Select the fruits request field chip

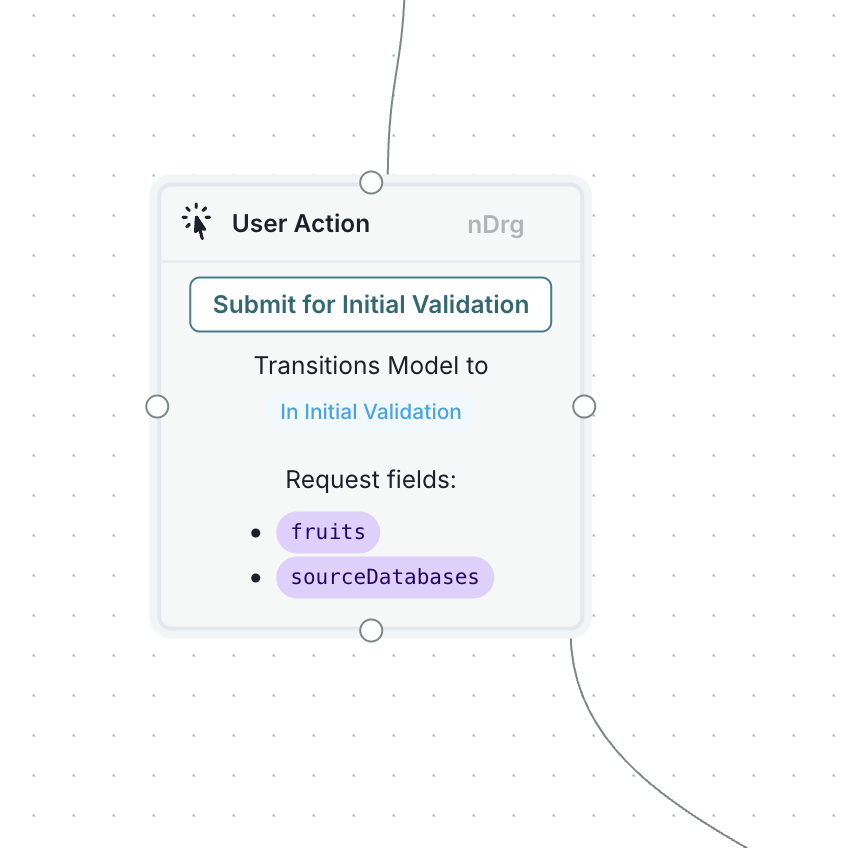point(328,532)
